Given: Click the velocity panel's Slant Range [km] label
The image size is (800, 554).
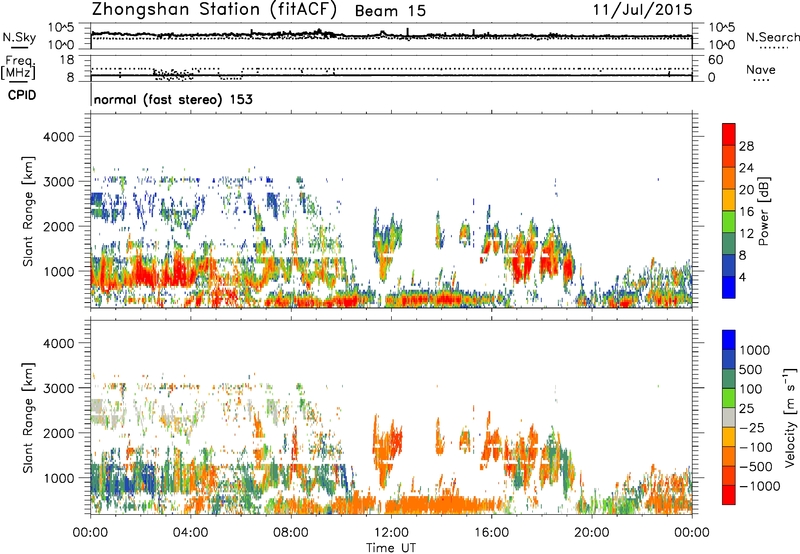Looking at the screenshot, I should pos(28,418).
